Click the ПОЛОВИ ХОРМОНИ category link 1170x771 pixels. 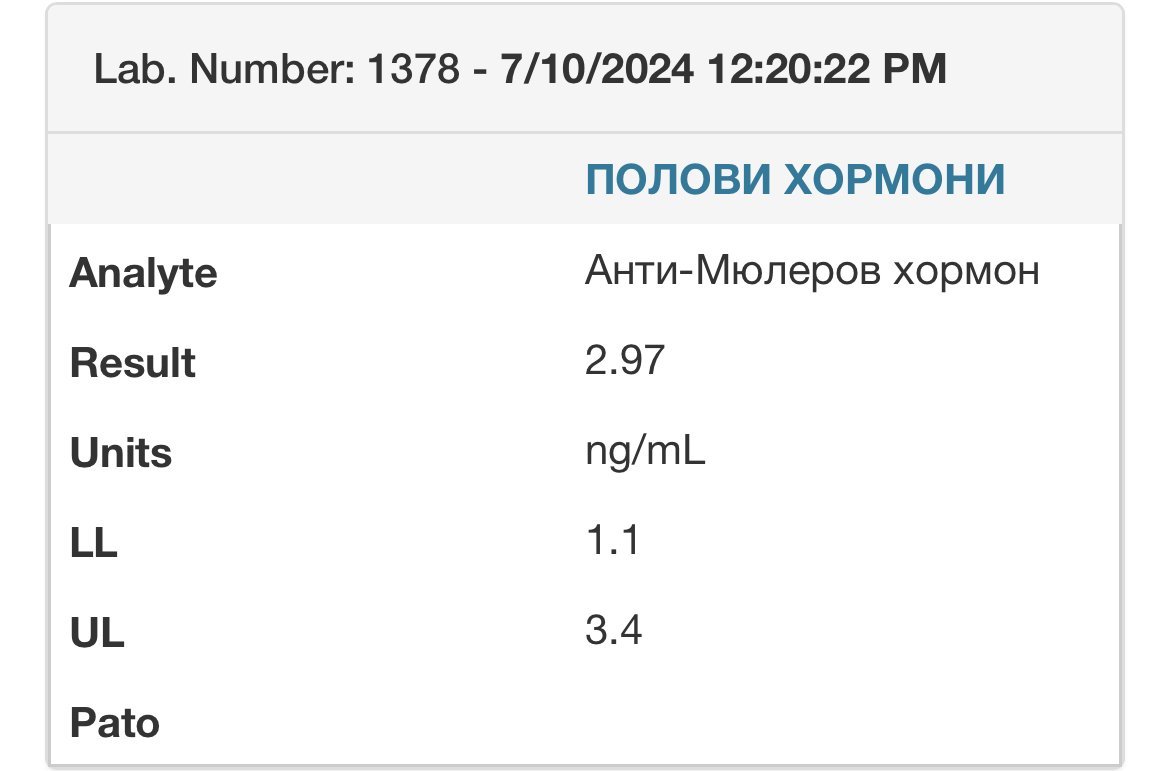(794, 180)
